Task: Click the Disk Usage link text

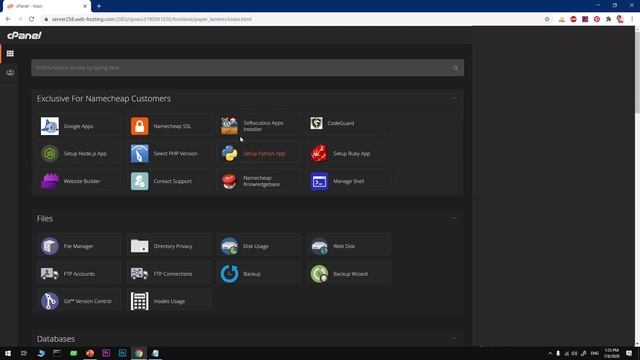Action: (x=256, y=246)
